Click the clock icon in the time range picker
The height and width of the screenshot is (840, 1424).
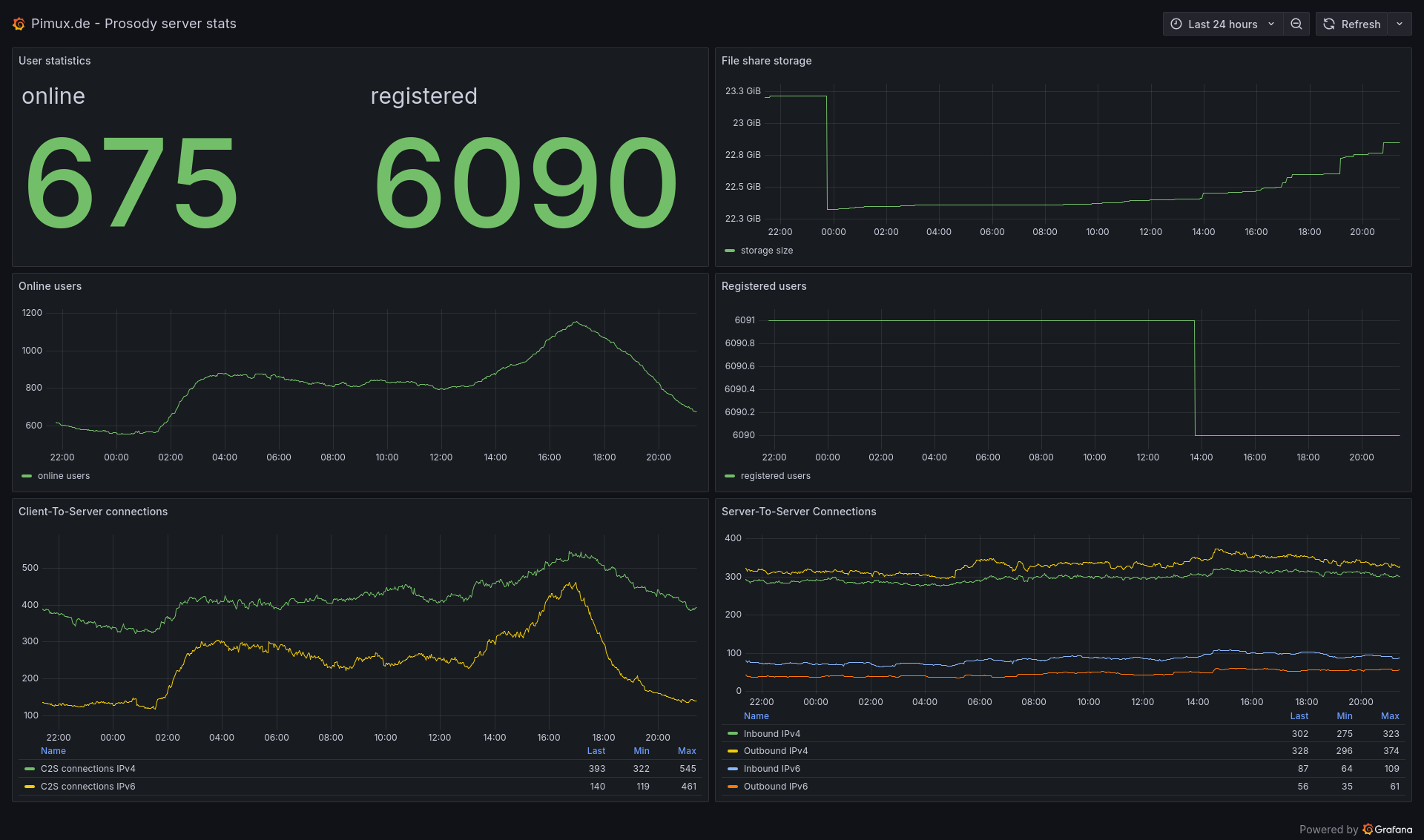click(1176, 24)
